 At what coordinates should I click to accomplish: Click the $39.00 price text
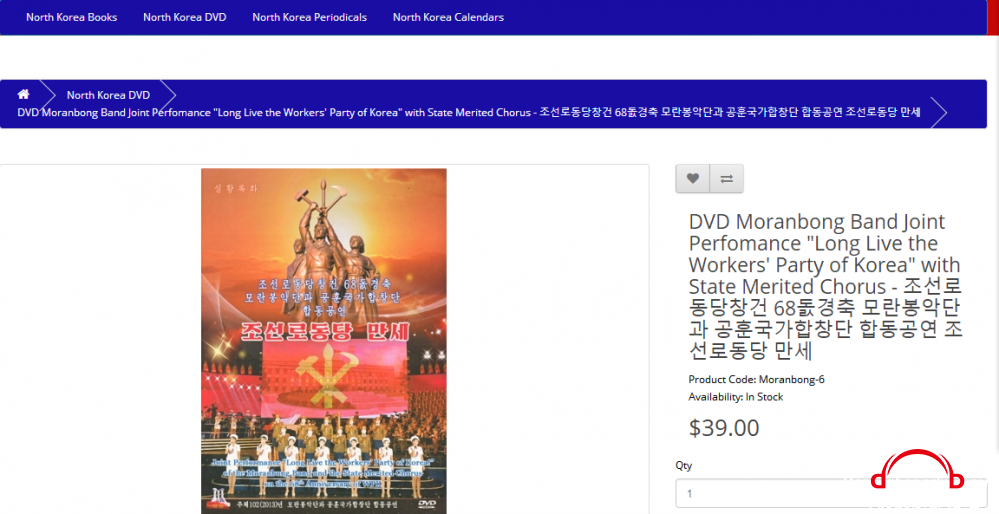tap(724, 428)
